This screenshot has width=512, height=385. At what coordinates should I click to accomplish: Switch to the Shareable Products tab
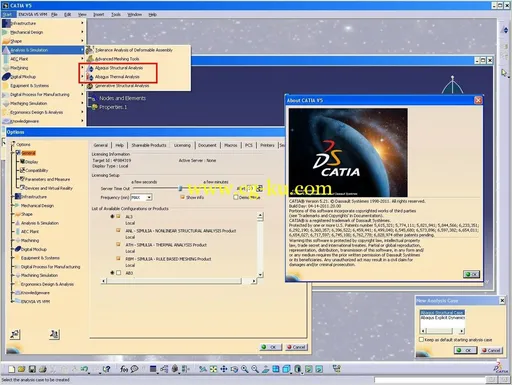[149, 145]
